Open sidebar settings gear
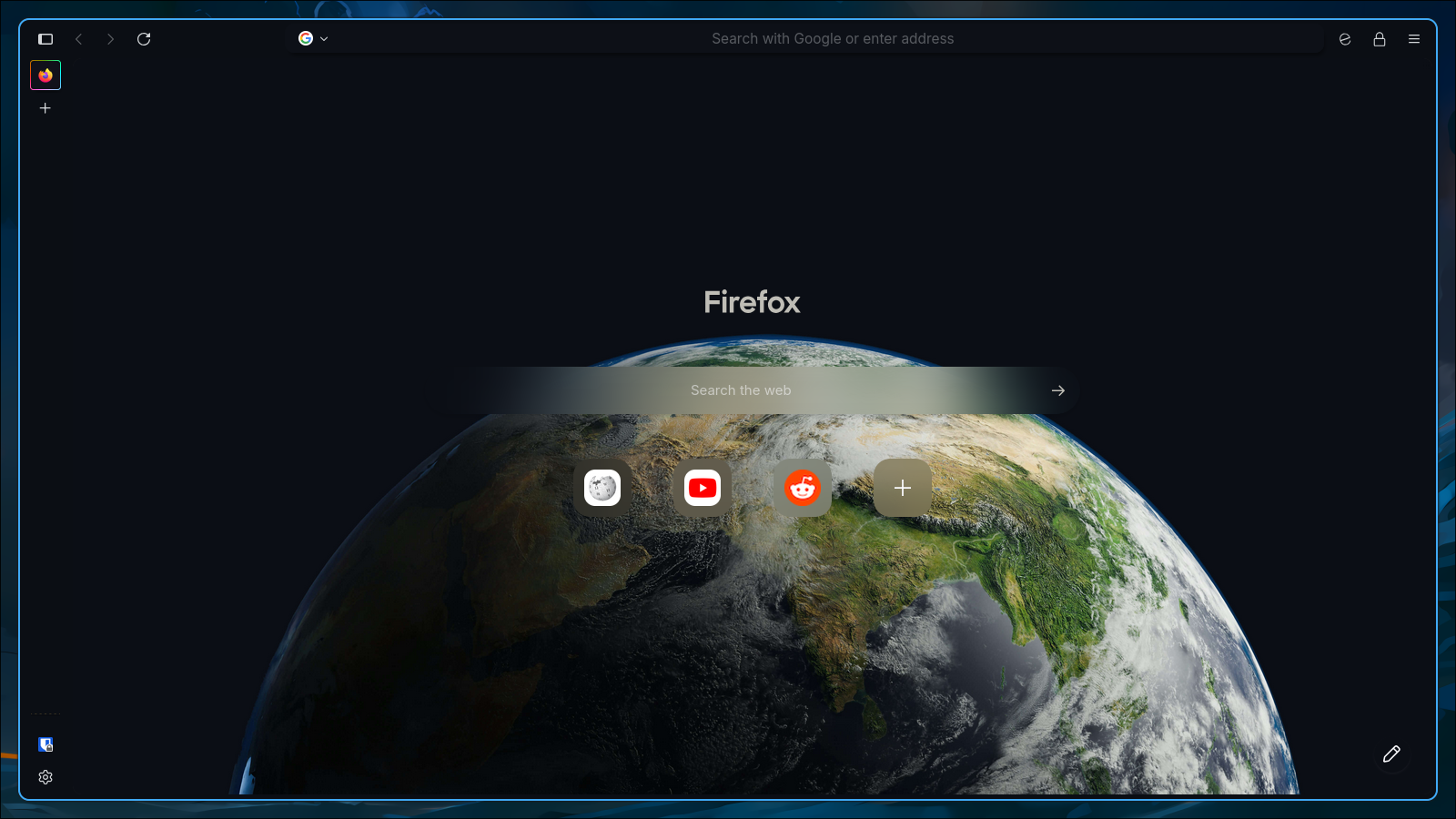This screenshot has height=819, width=1456. (45, 777)
